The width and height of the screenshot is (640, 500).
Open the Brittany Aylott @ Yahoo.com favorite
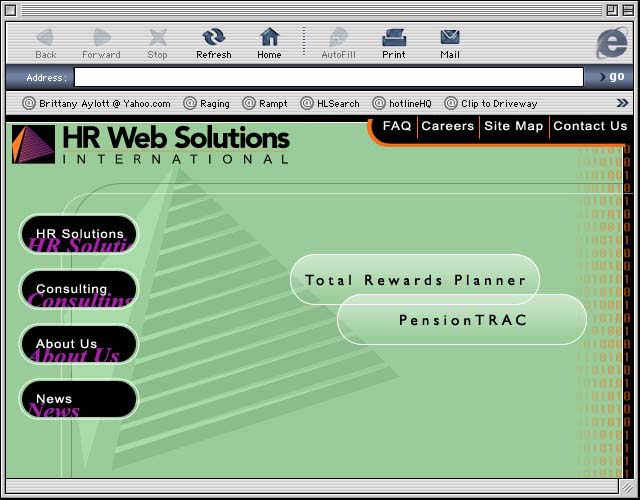(x=96, y=103)
